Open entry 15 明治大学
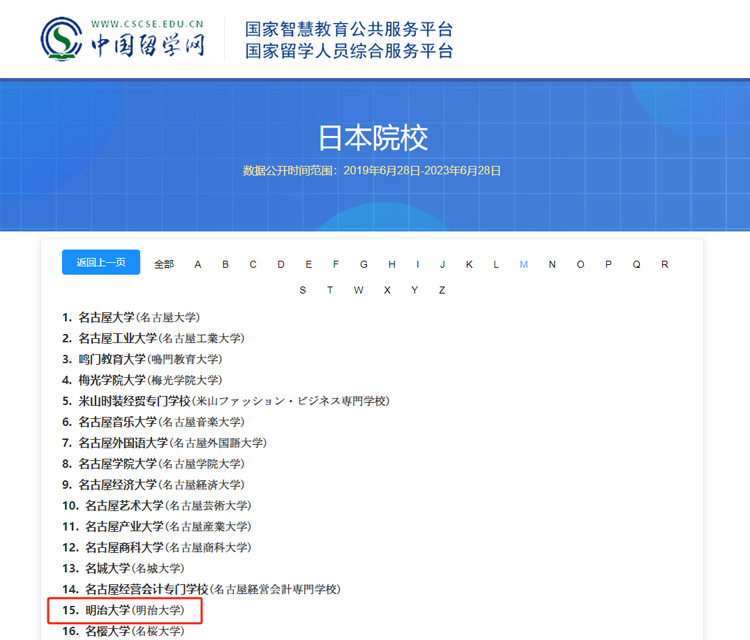This screenshot has height=640, width=750. [123, 610]
